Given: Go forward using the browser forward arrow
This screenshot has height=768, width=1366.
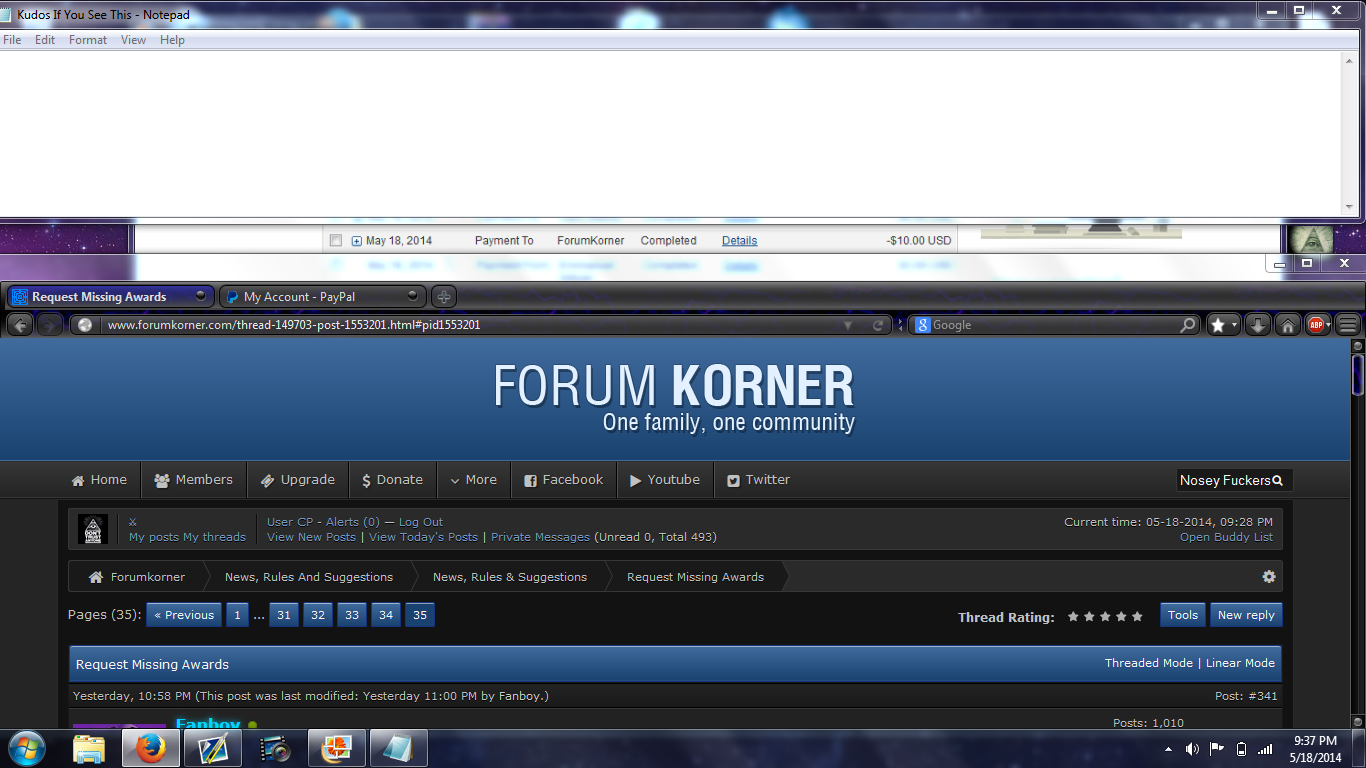Looking at the screenshot, I should tap(49, 325).
